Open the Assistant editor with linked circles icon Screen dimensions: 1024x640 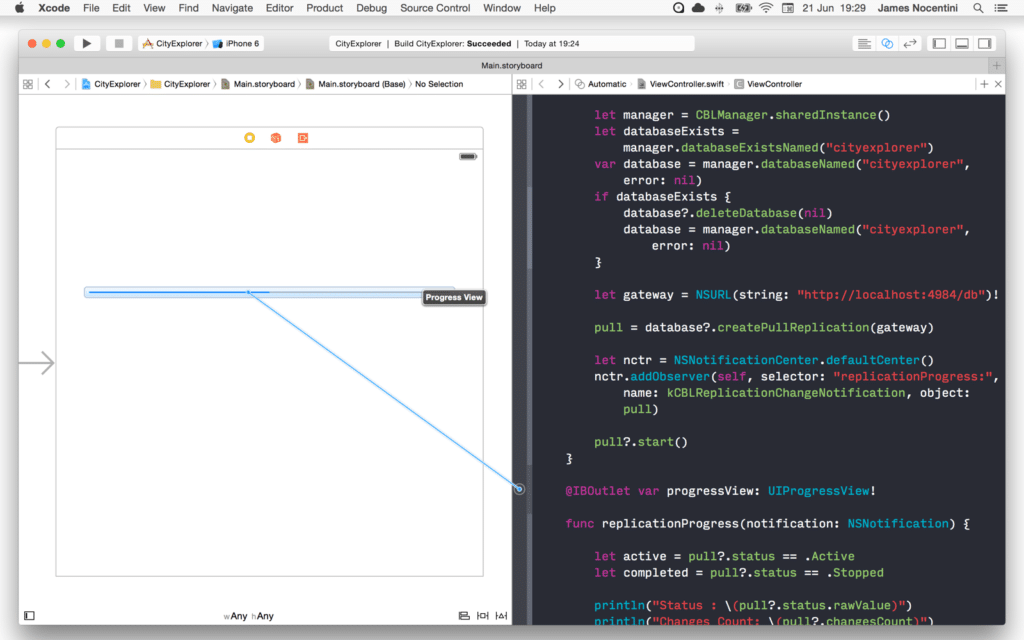point(888,43)
